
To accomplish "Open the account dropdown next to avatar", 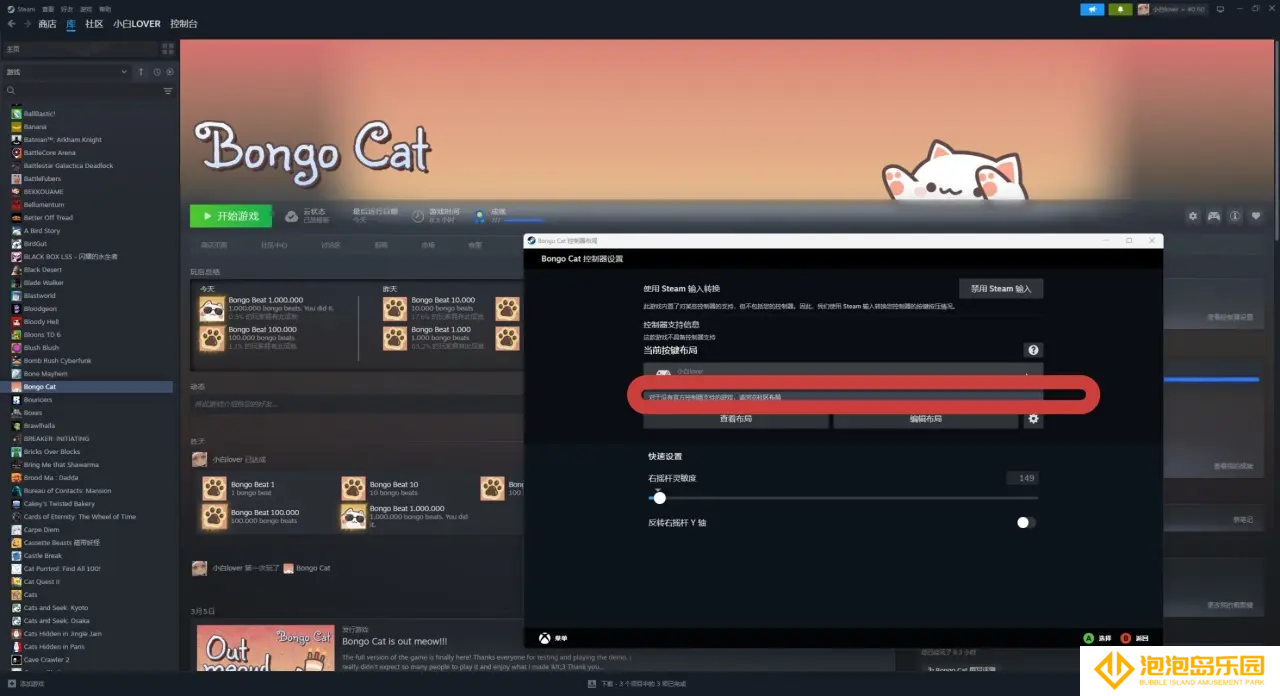I will pos(1178,9).
